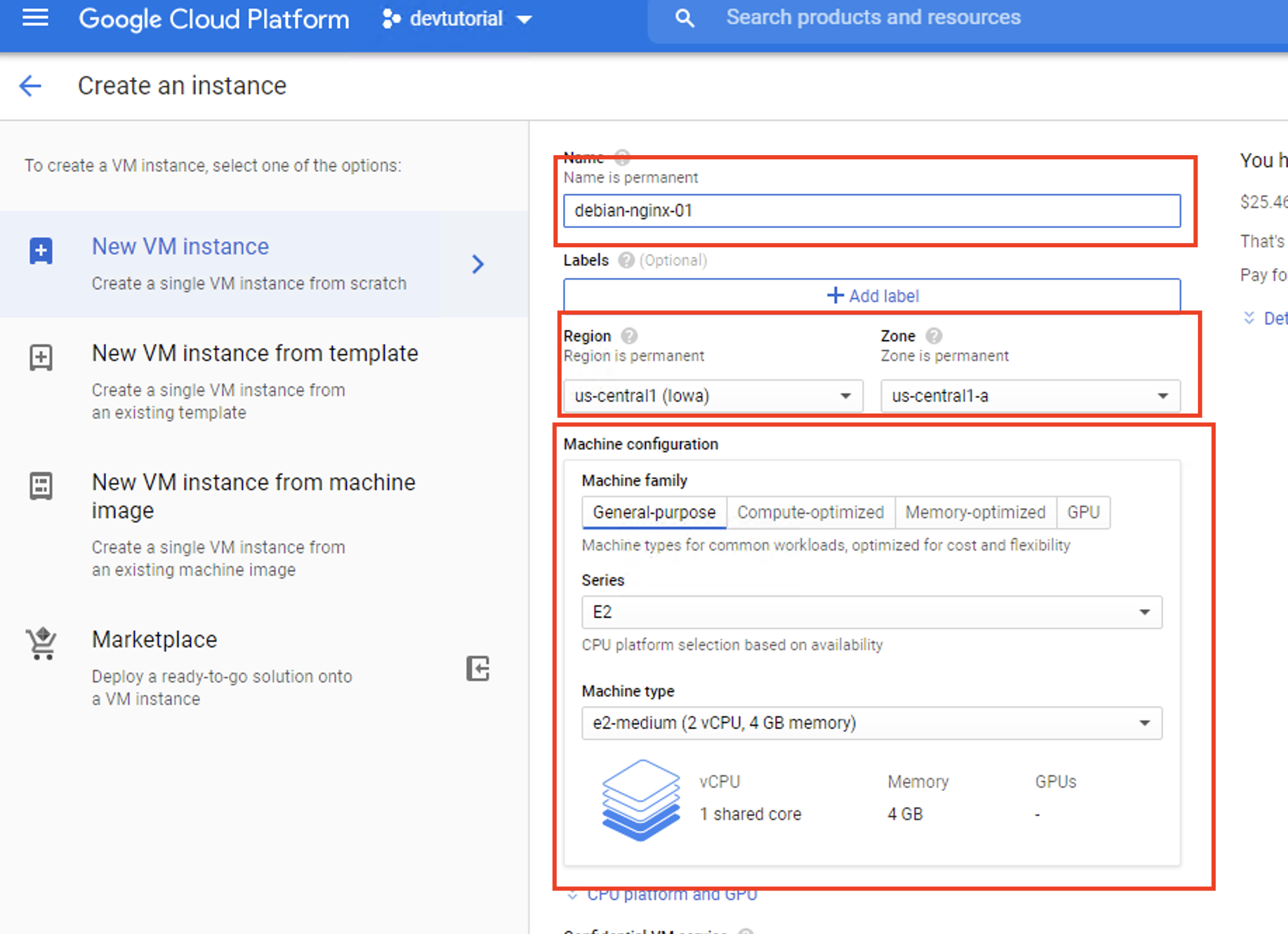The width and height of the screenshot is (1288, 934).
Task: Select New VM instance from template
Action: click(264, 381)
